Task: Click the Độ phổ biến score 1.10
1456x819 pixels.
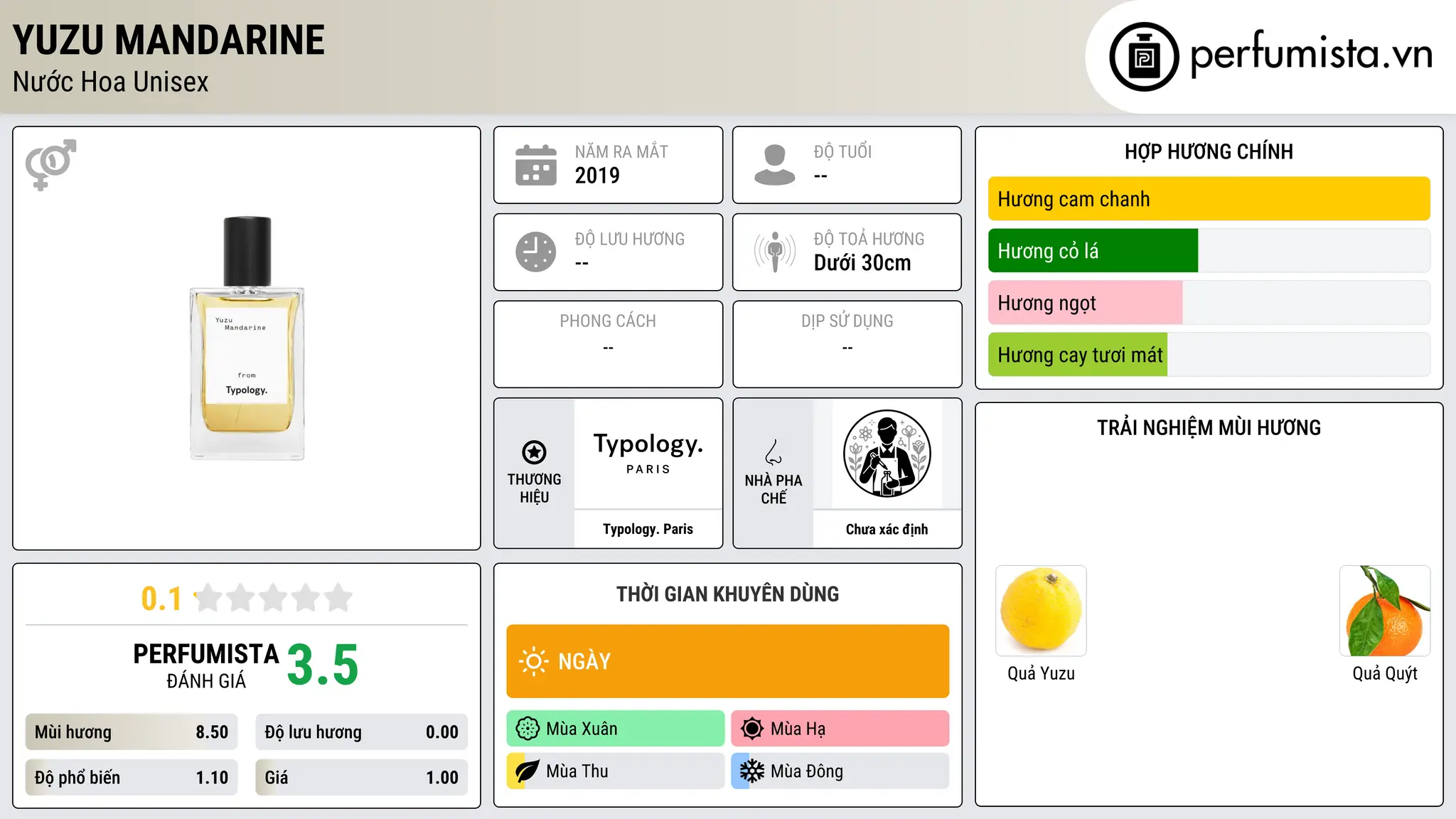Action: (212, 778)
